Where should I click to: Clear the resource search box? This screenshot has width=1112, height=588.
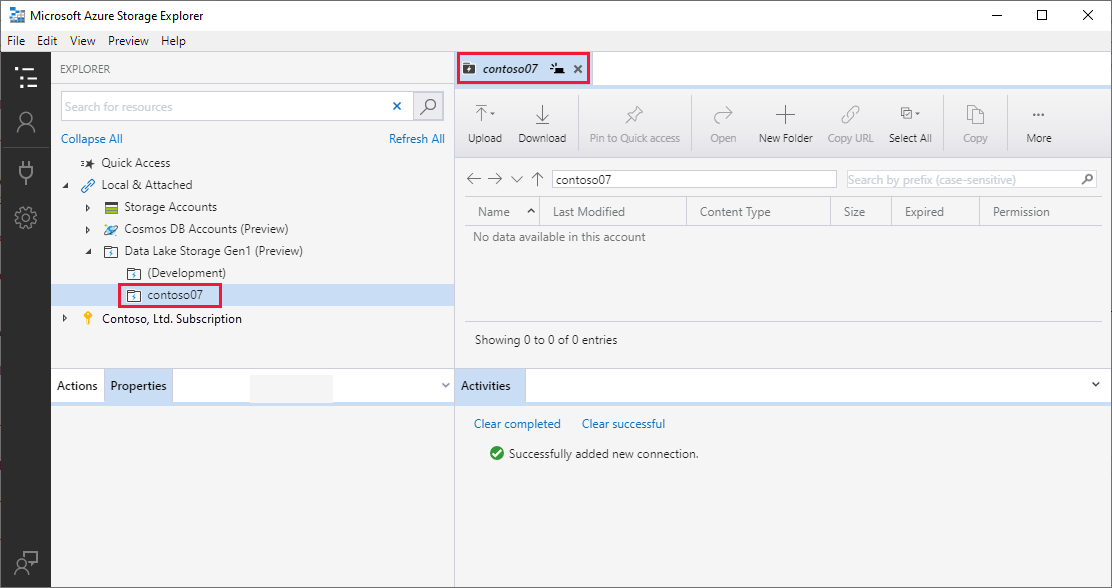click(x=397, y=106)
